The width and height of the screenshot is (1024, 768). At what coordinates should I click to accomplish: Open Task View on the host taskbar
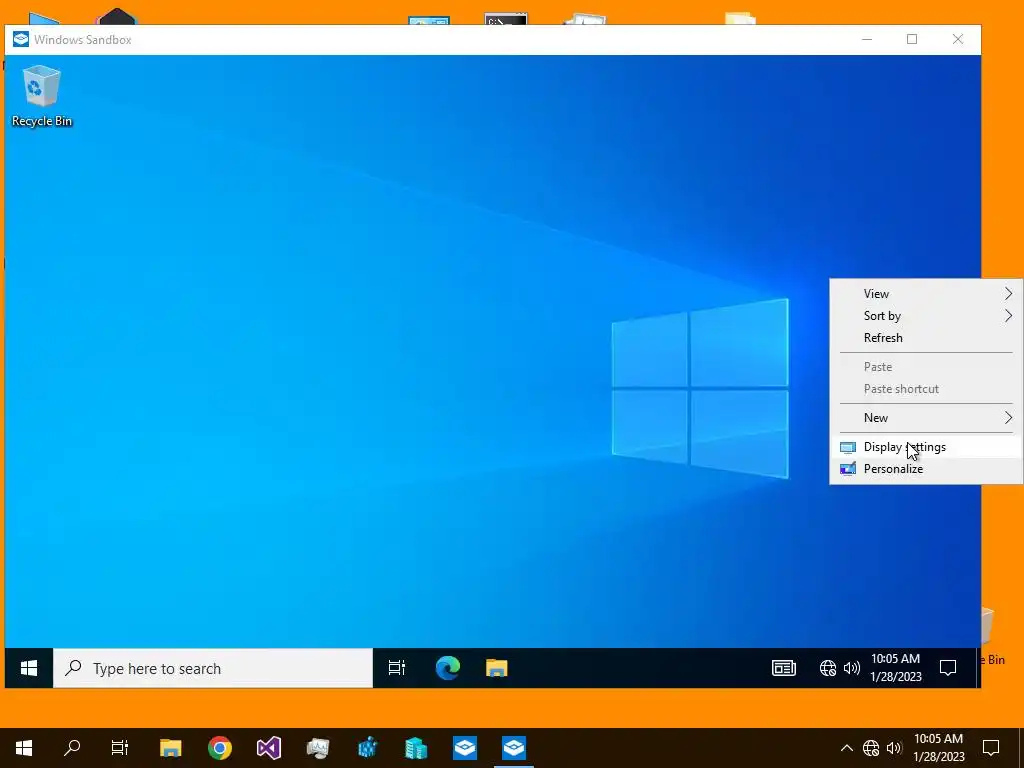pos(120,748)
